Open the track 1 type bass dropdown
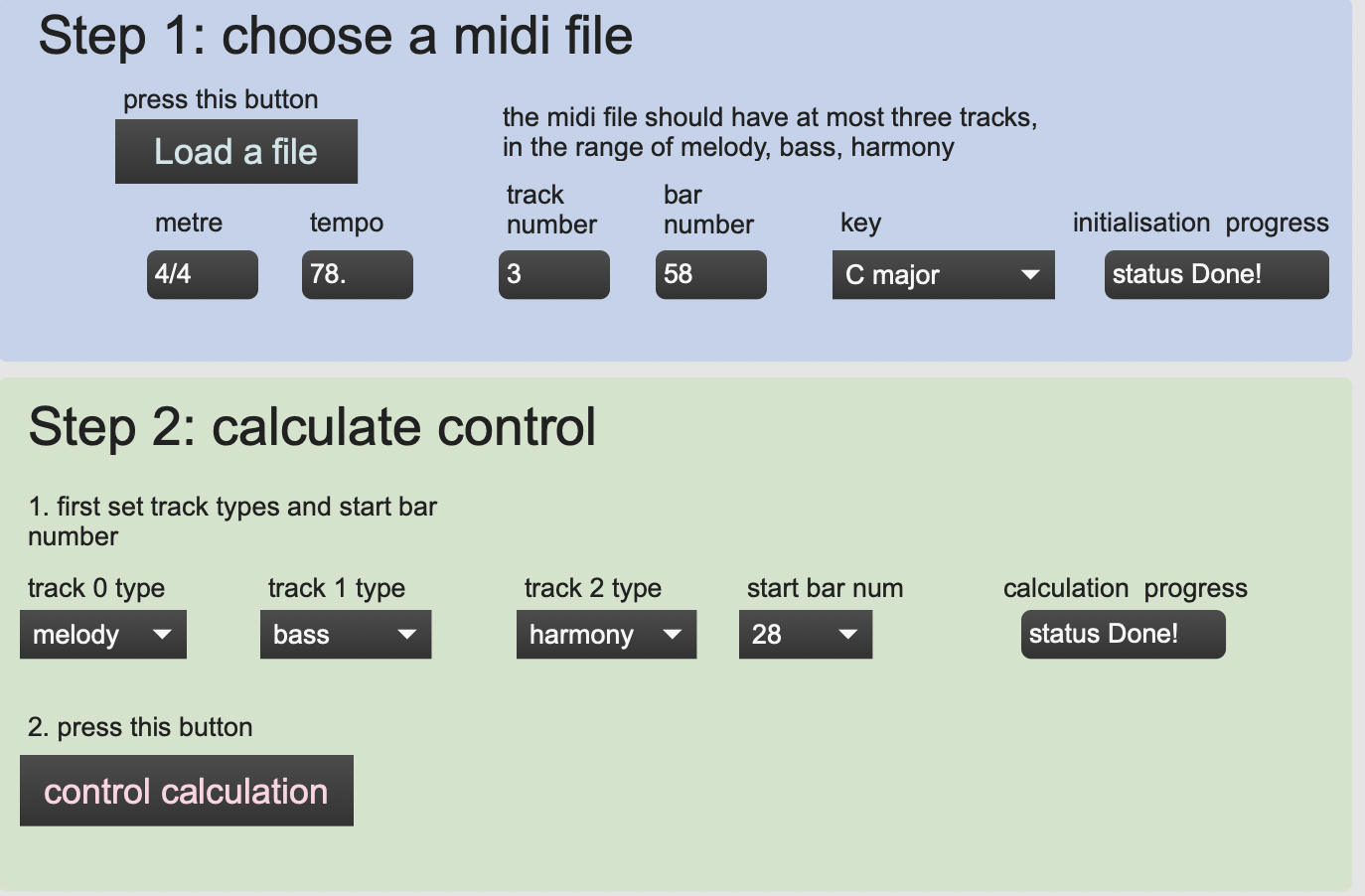Viewport: 1365px width, 896px height. click(x=346, y=635)
